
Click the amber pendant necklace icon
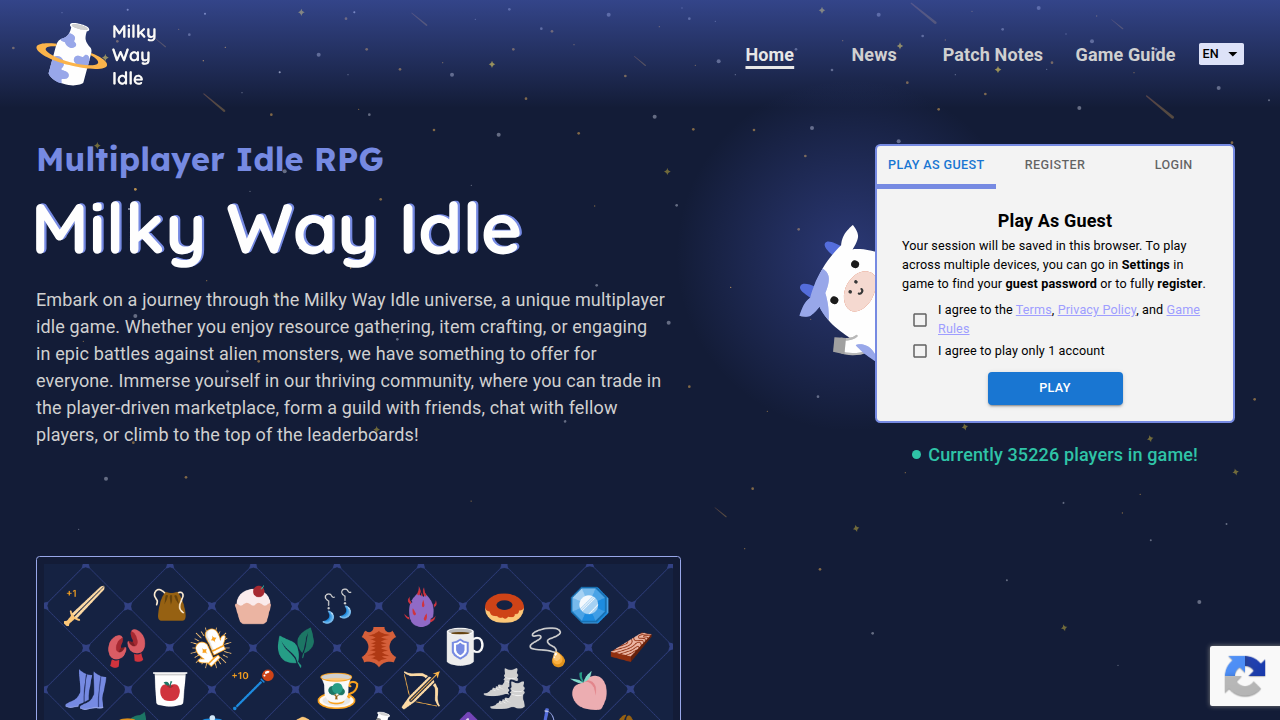pyautogui.click(x=548, y=647)
